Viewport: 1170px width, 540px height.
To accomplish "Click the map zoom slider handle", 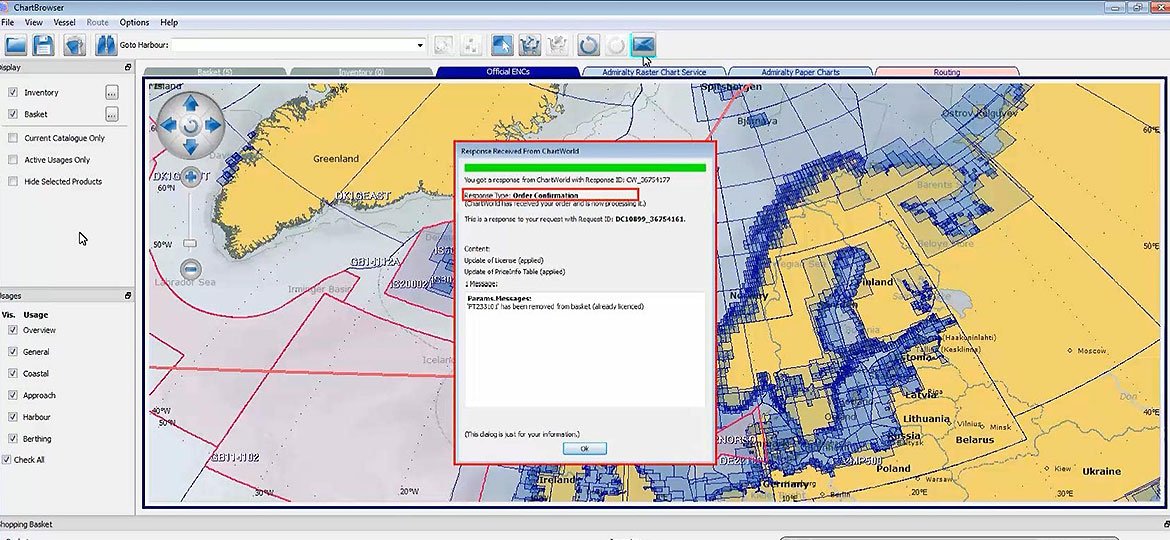I will pos(190,243).
